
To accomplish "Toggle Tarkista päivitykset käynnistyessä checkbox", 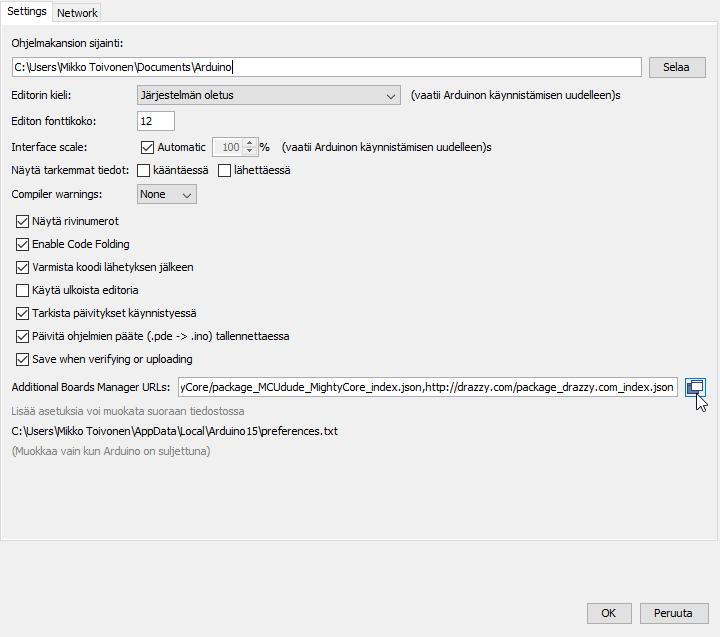I will [x=22, y=313].
